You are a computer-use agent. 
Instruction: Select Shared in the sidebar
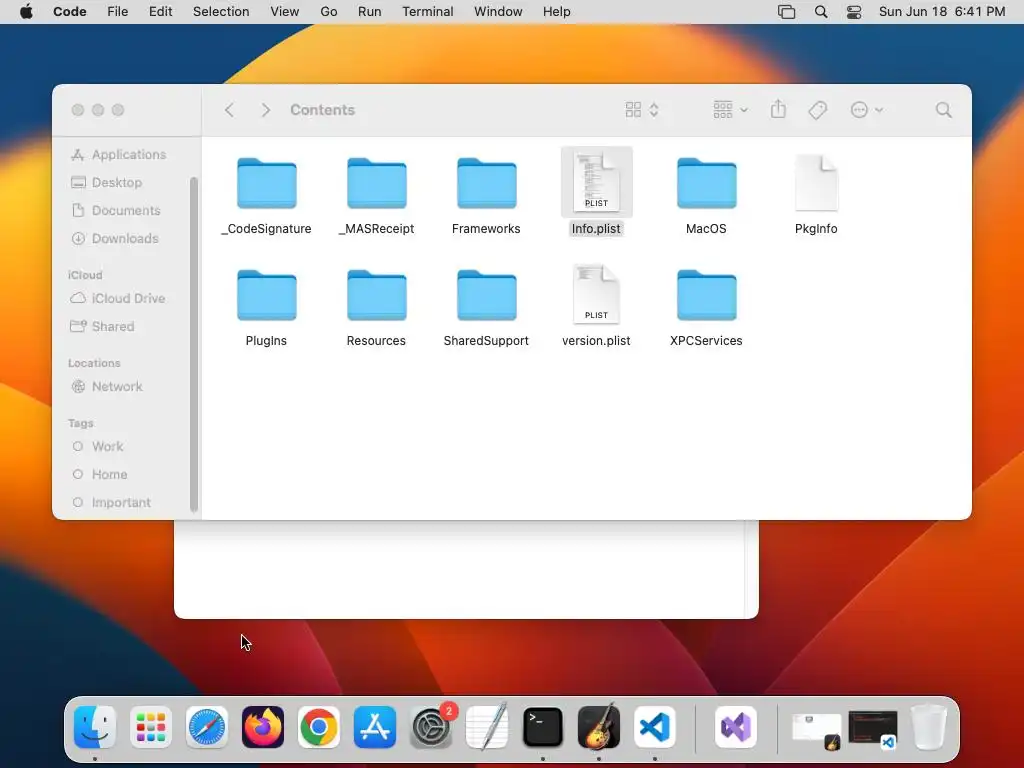[103, 327]
